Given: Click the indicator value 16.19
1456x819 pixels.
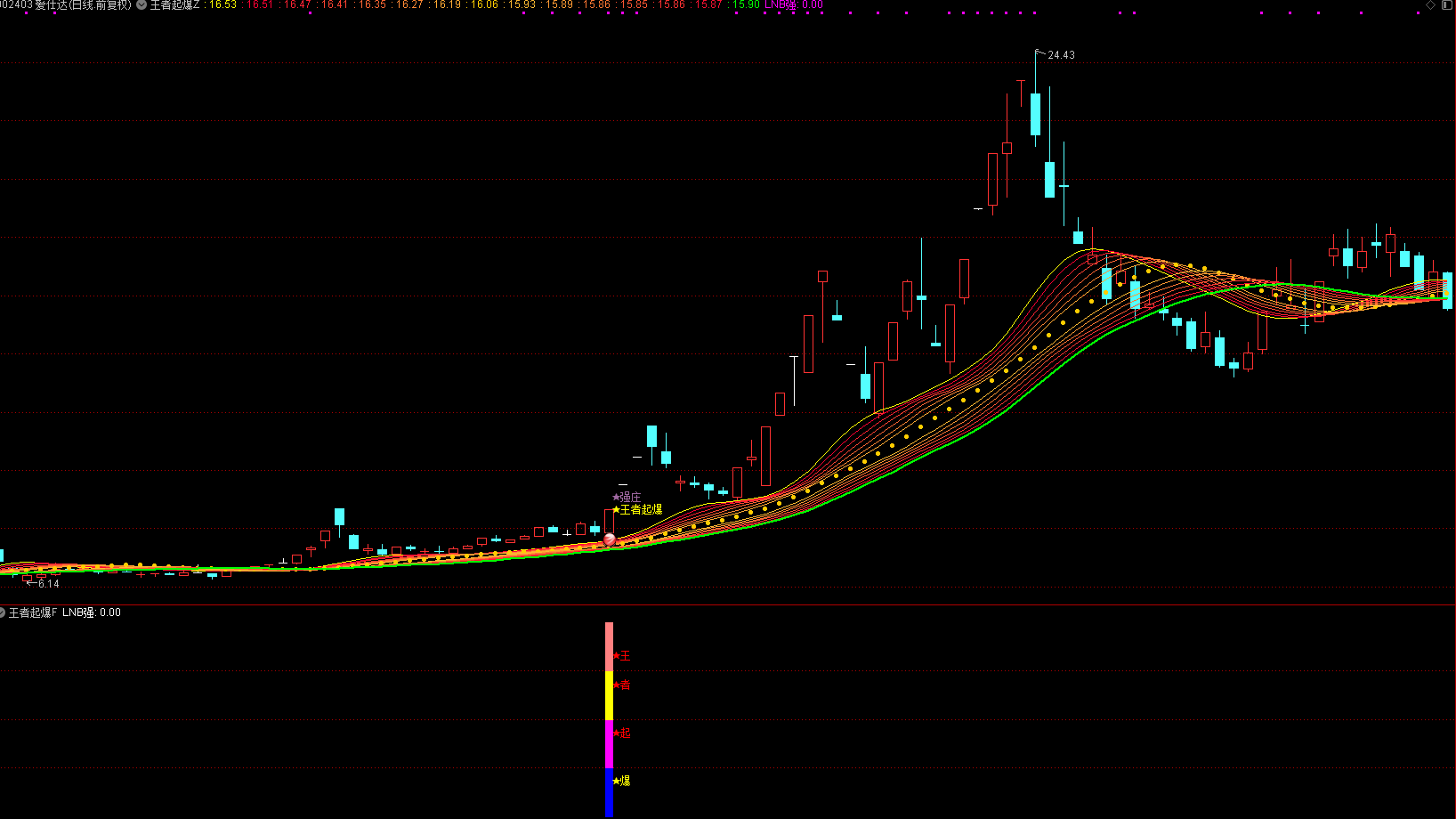Looking at the screenshot, I should click(x=447, y=5).
